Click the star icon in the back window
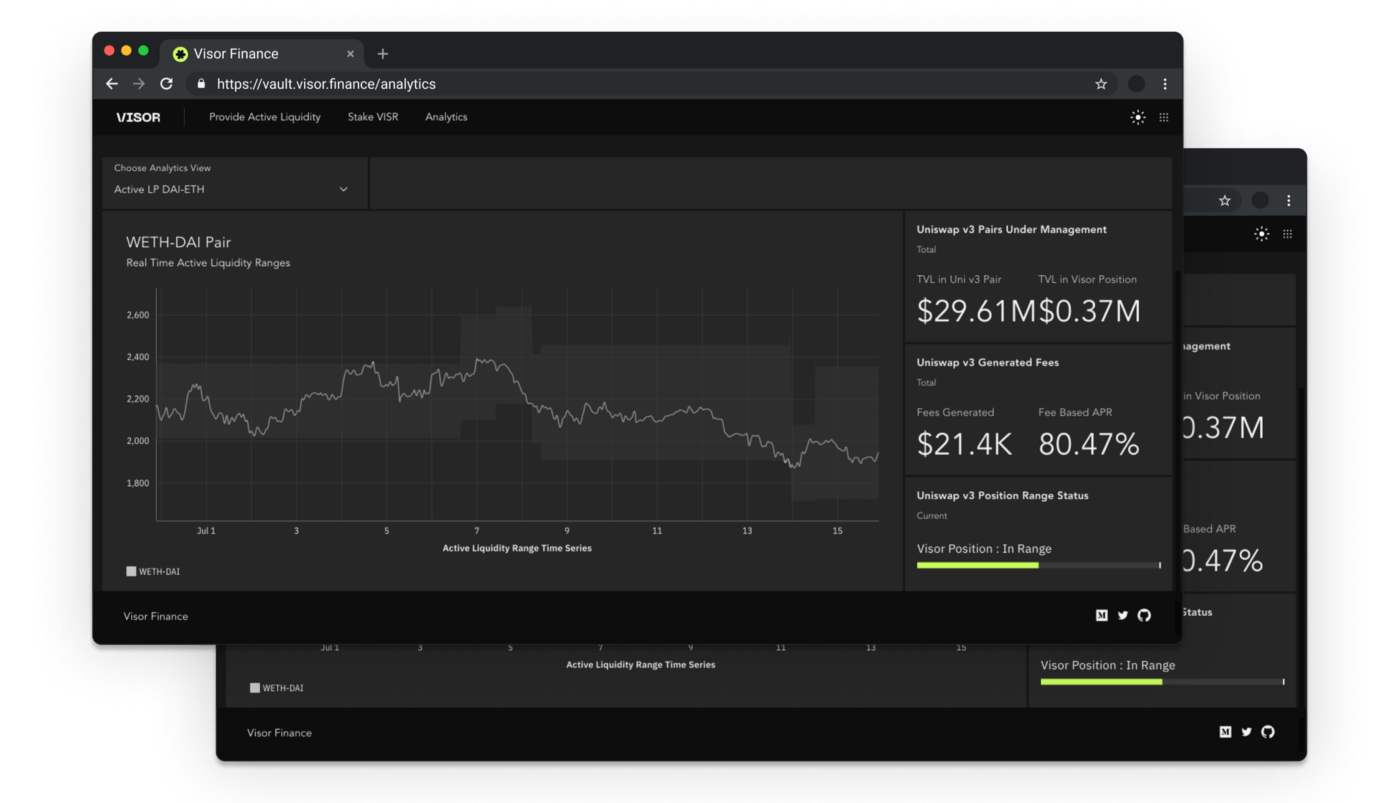Image resolution: width=1400 pixels, height=803 pixels. [x=1225, y=200]
